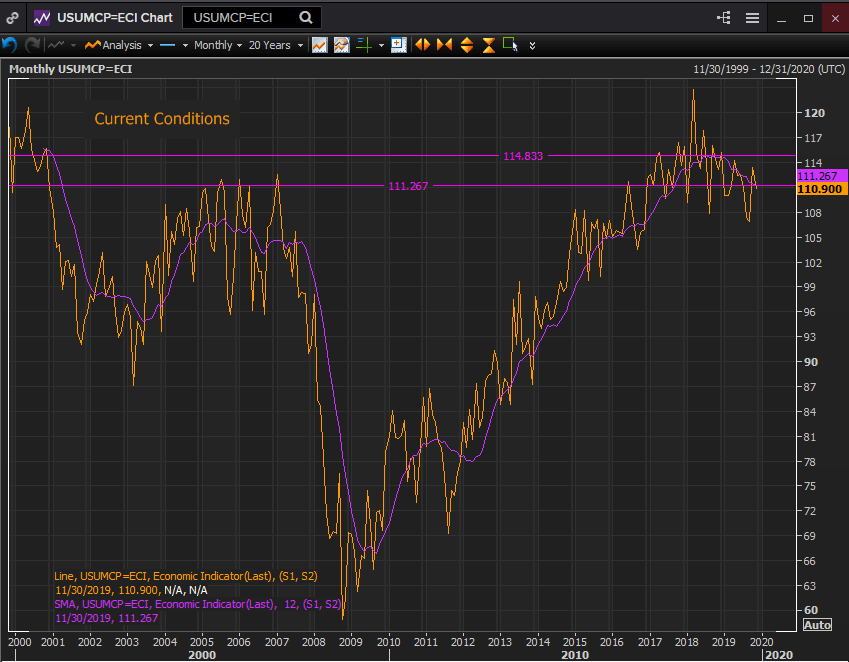Click the link chain icon in title bar

coord(12,18)
